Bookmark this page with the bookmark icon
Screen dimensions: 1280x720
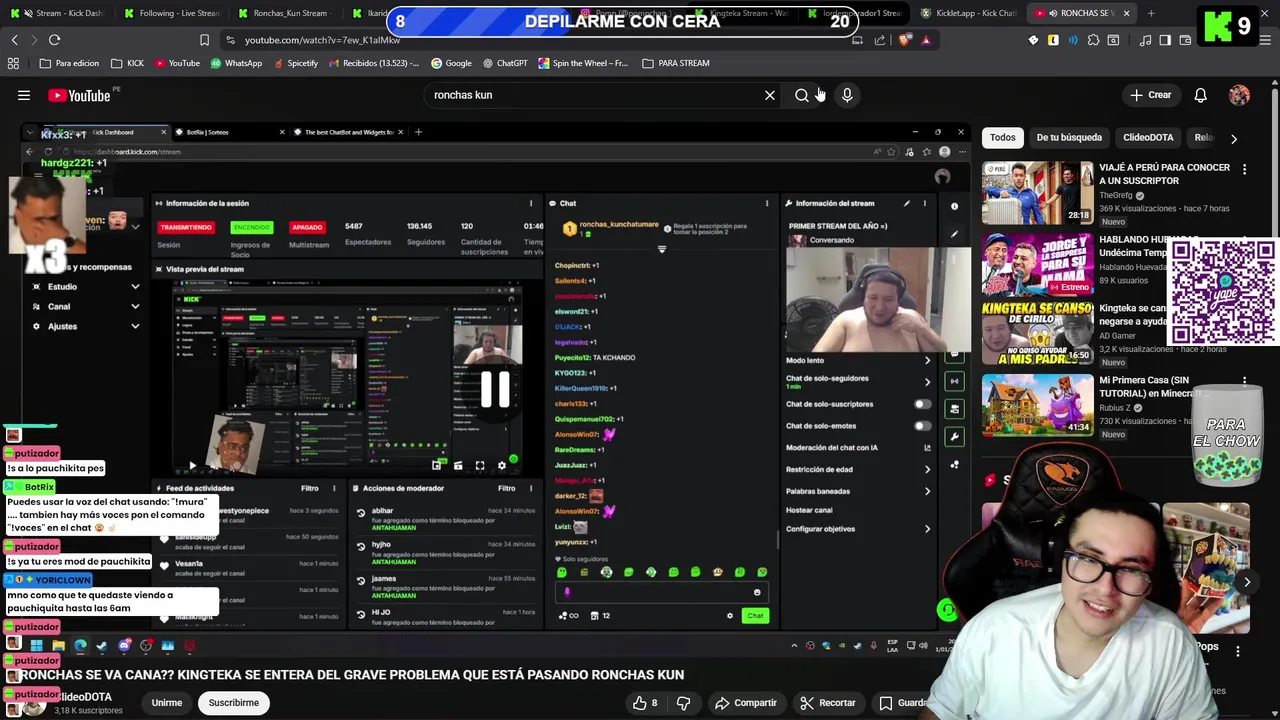coord(204,40)
